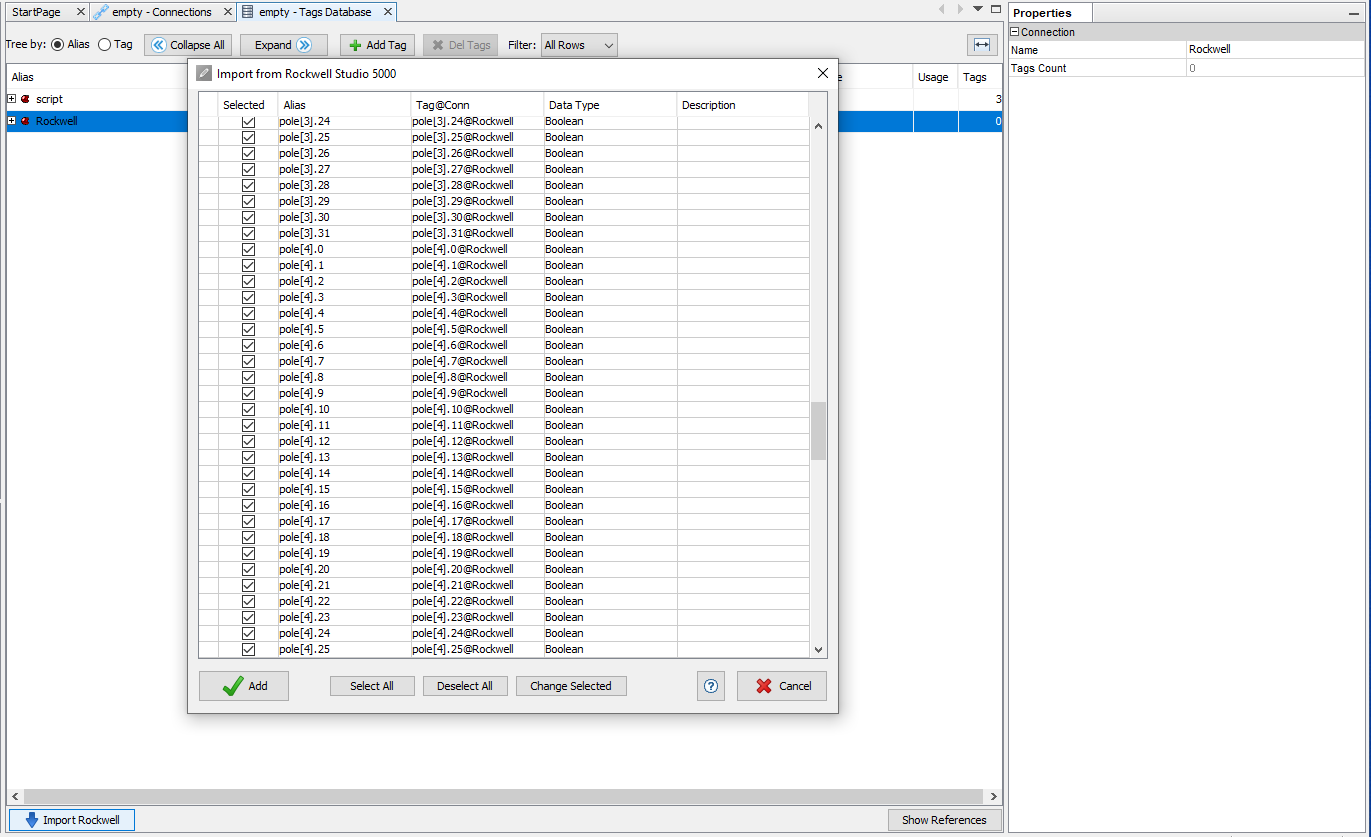The height and width of the screenshot is (837, 1371).
Task: Collapse the Connection properties section
Action: [1015, 32]
